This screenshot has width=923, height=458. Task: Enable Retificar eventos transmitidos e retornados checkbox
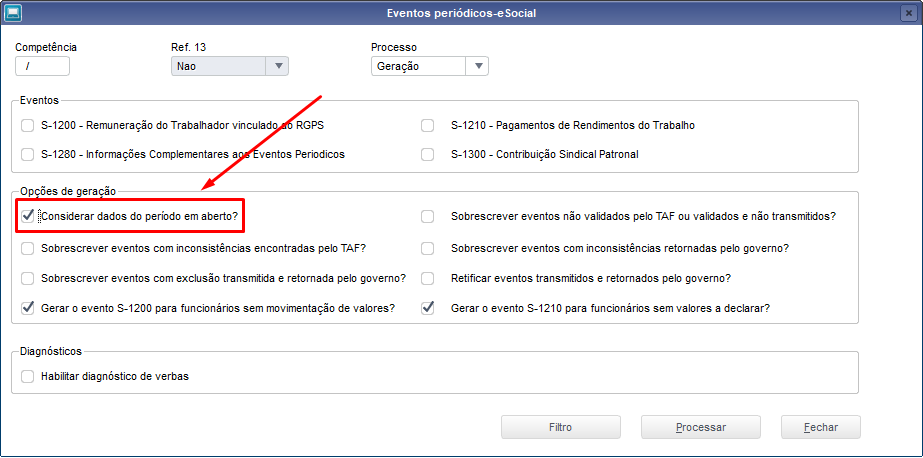click(x=427, y=278)
